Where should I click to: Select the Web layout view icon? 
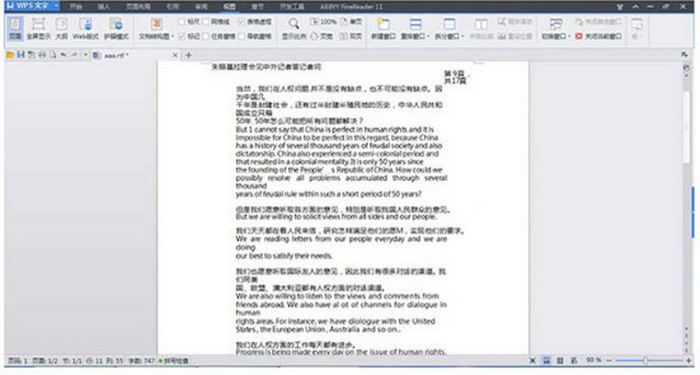[85, 29]
